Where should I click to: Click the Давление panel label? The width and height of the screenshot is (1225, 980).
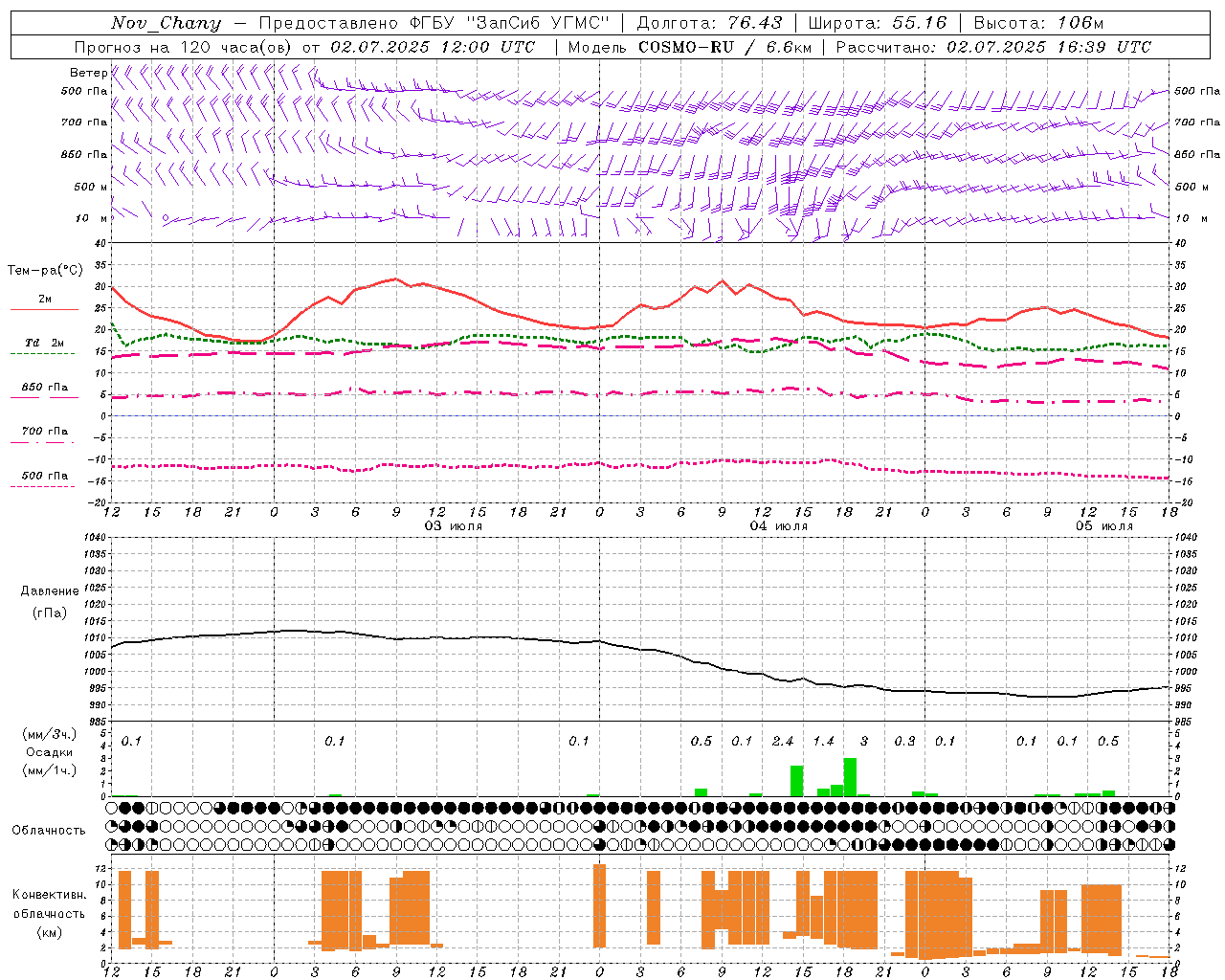[x=50, y=591]
